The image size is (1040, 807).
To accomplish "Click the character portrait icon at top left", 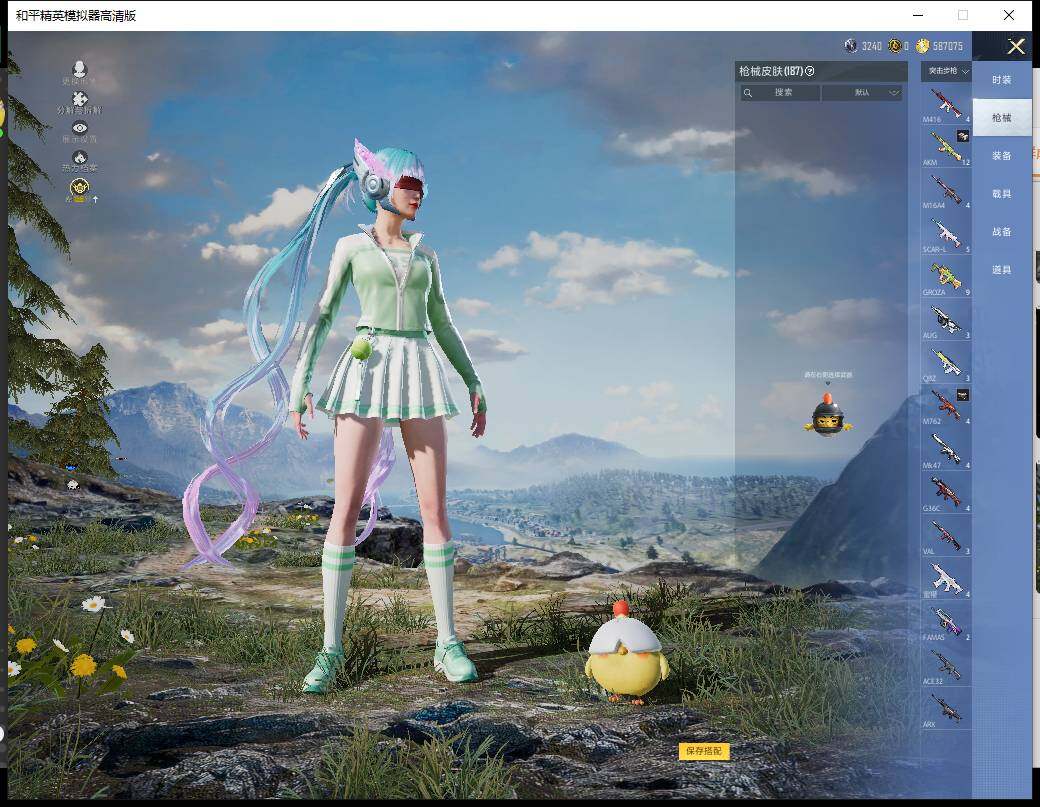I will (x=80, y=70).
